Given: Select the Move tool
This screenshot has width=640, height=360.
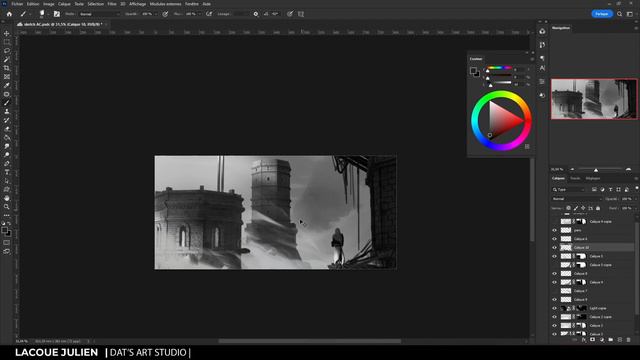Looking at the screenshot, I should coord(7,33).
